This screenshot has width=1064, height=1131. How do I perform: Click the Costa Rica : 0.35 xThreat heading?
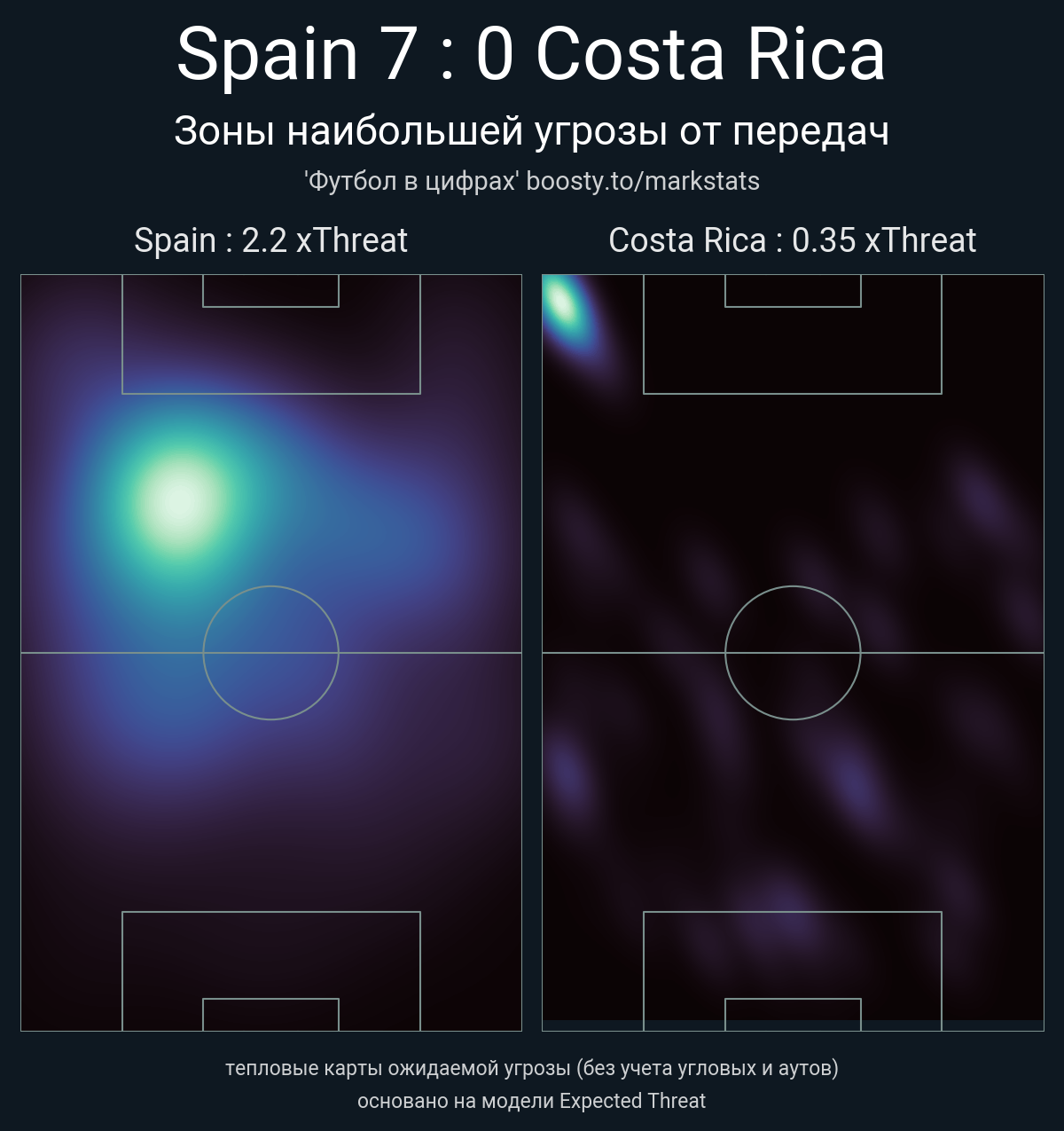pyautogui.click(x=792, y=240)
